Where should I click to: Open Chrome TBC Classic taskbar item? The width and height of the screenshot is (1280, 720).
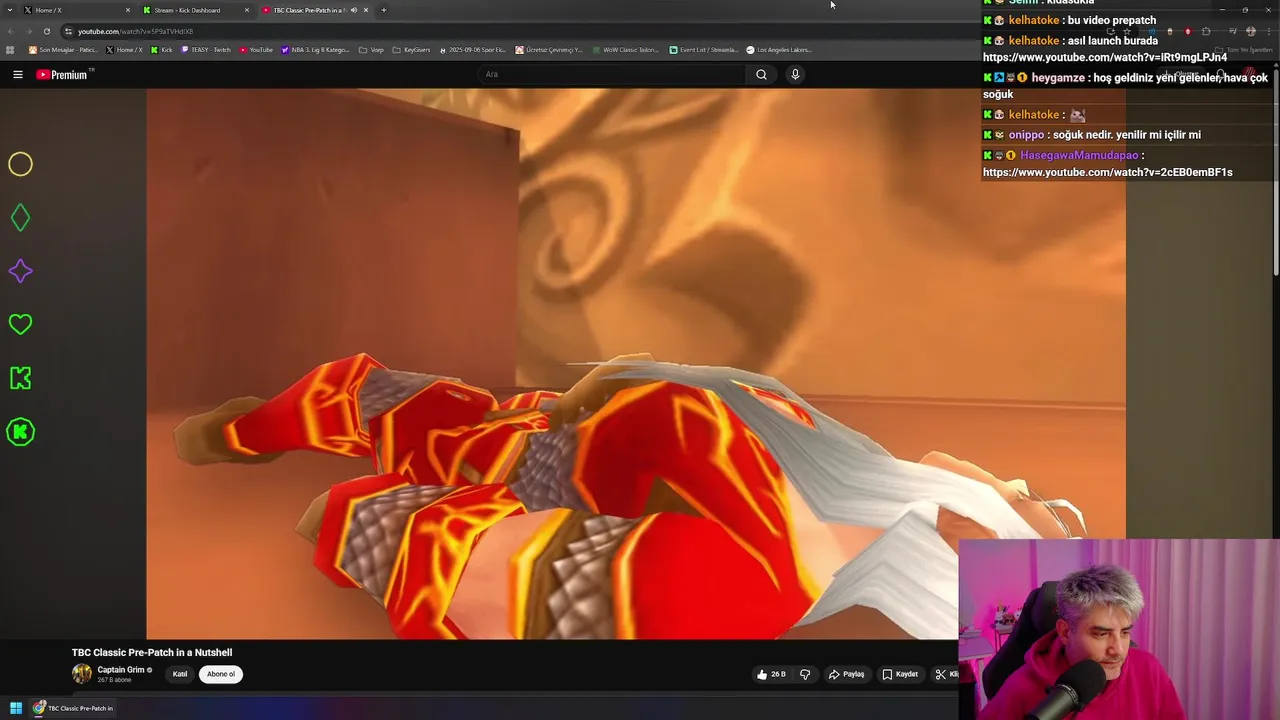[x=73, y=708]
